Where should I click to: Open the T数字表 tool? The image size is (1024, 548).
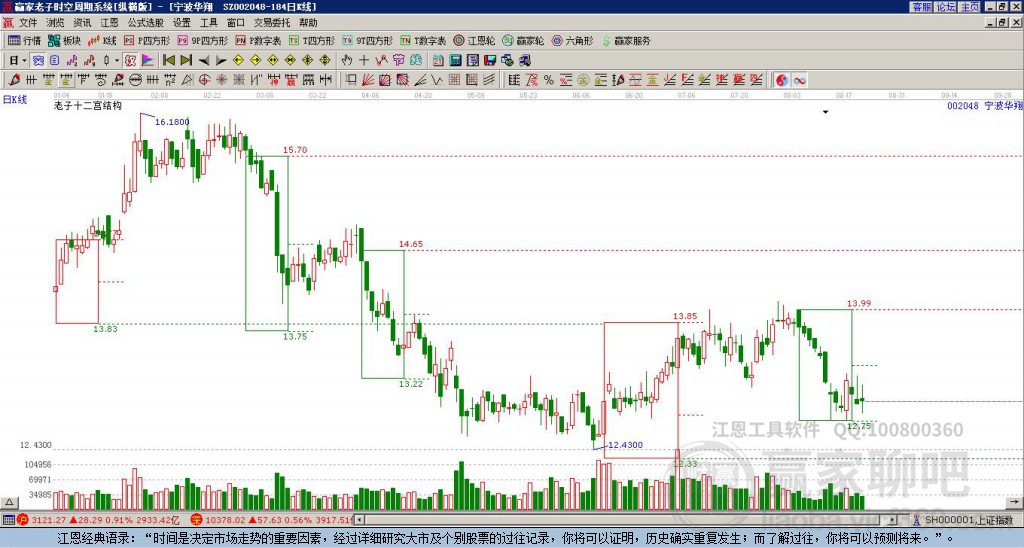pos(423,40)
